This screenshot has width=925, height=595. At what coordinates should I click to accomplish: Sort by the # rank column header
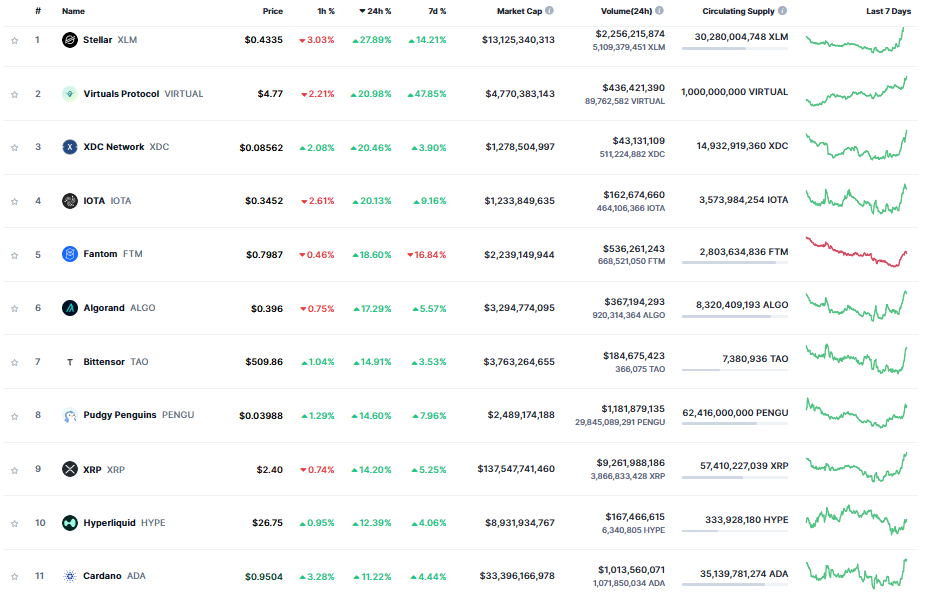click(x=38, y=11)
